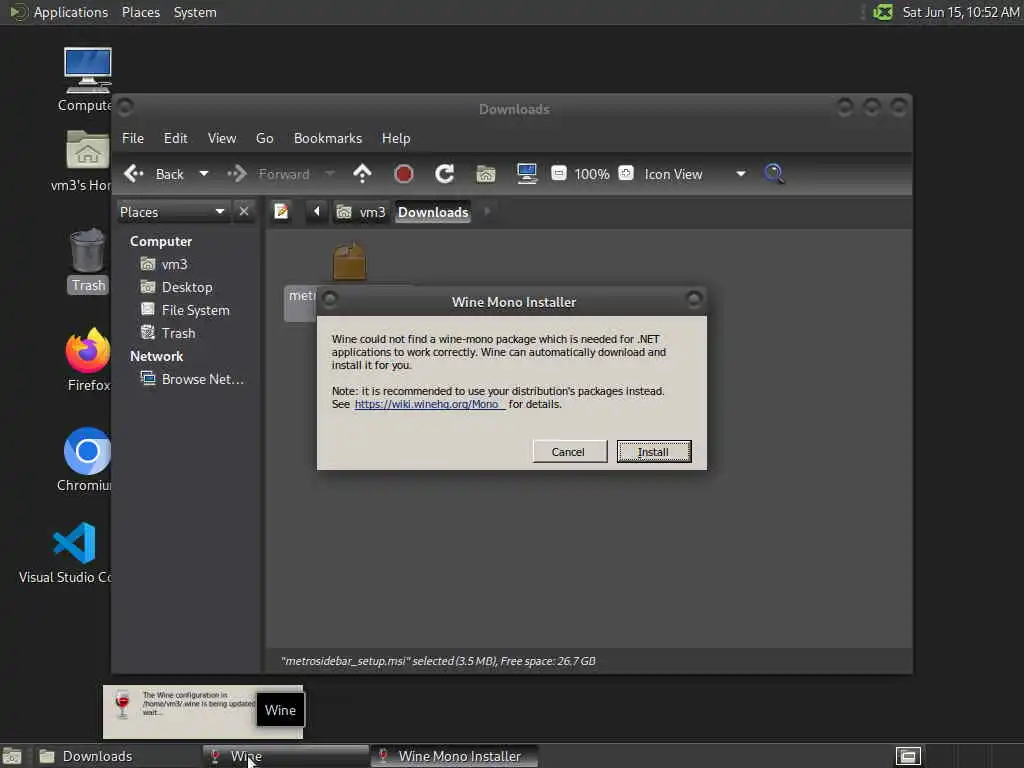Go up to parent folder

tap(362, 174)
